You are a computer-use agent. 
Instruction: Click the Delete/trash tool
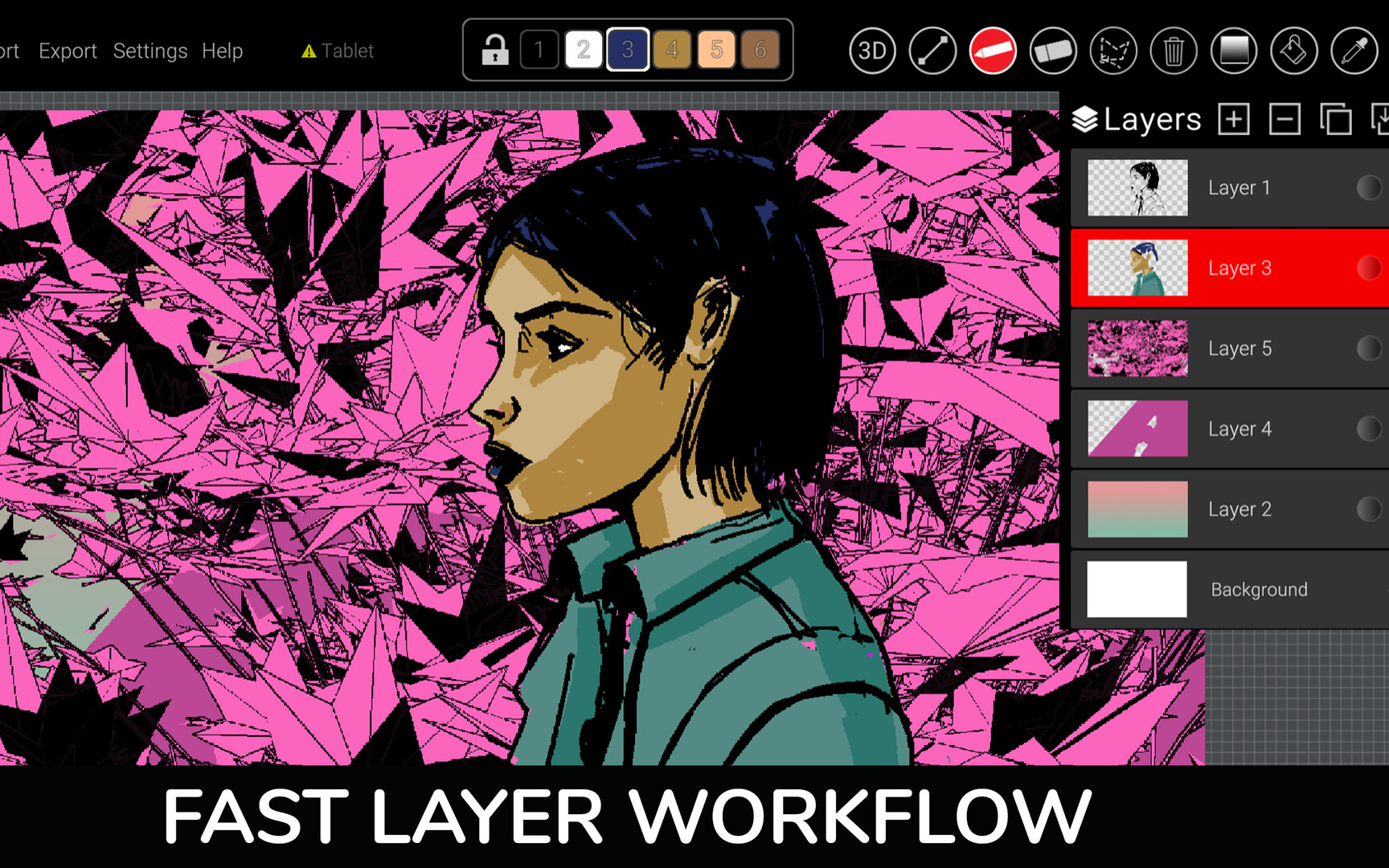[1173, 51]
